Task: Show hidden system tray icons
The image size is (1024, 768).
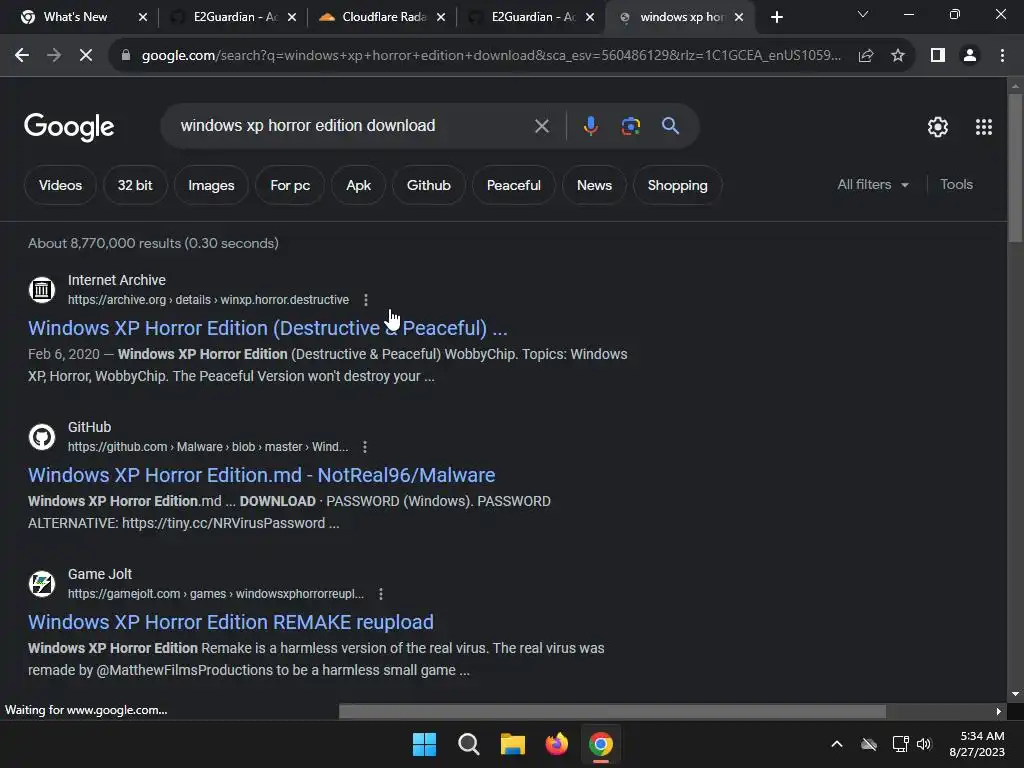Action: click(x=837, y=744)
